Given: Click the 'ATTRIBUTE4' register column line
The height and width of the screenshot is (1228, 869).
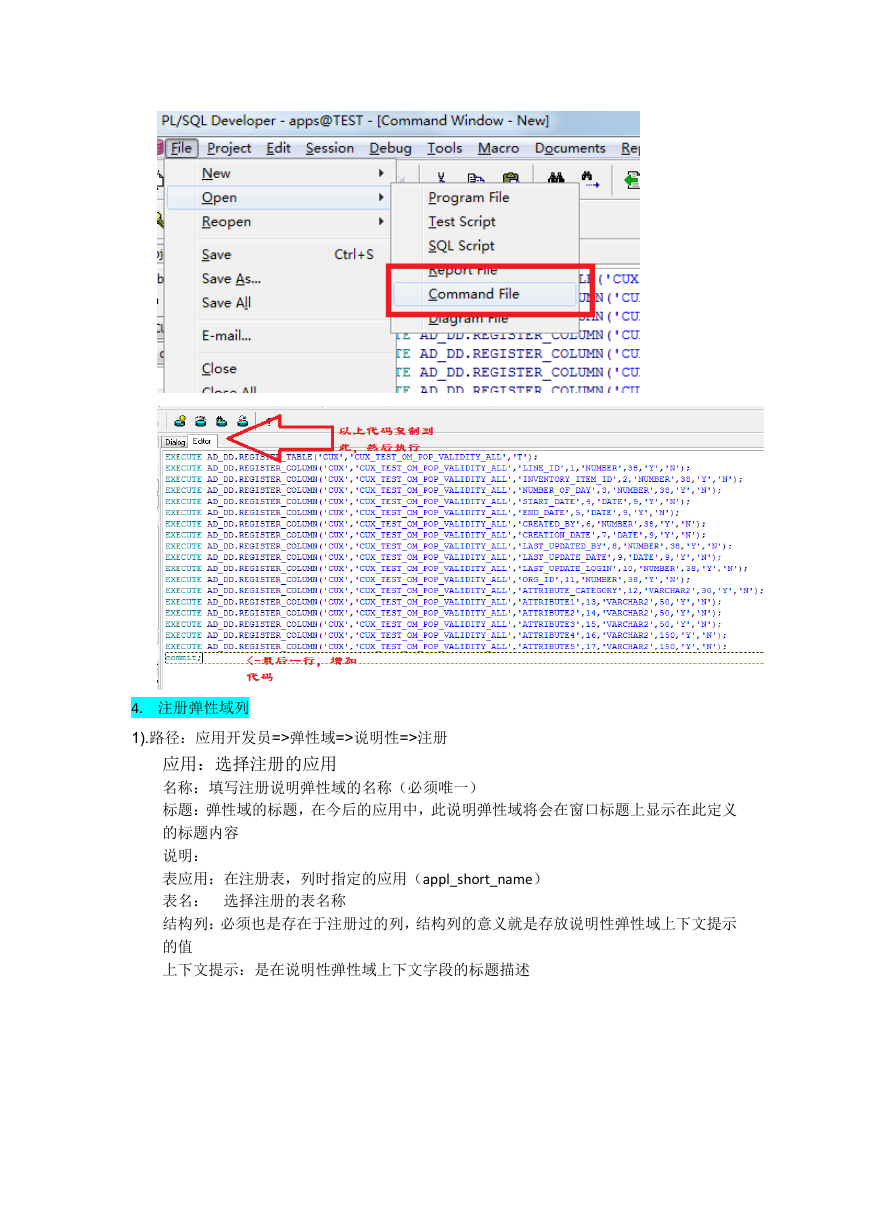Looking at the screenshot, I should [x=447, y=635].
